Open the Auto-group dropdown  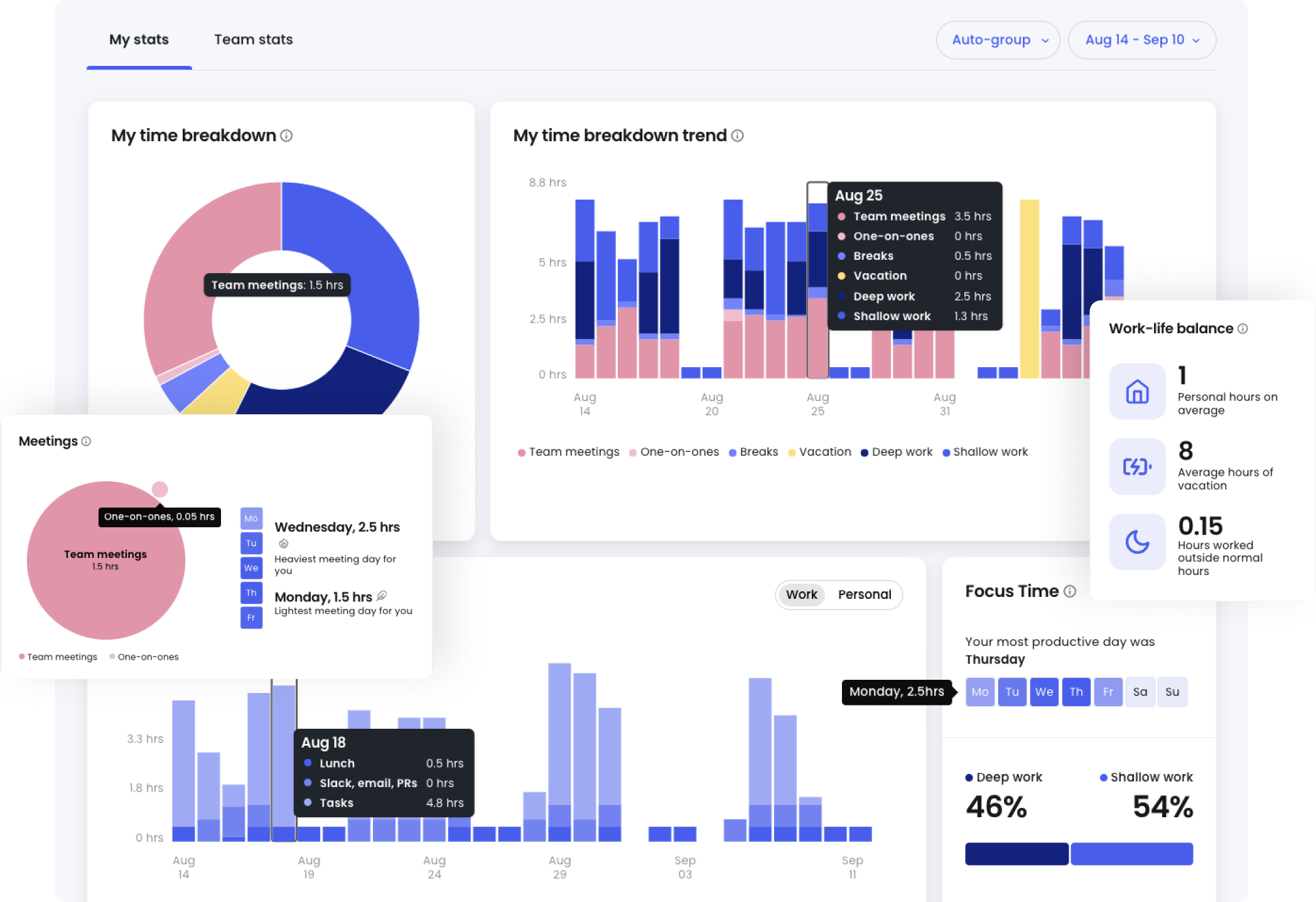coord(998,40)
